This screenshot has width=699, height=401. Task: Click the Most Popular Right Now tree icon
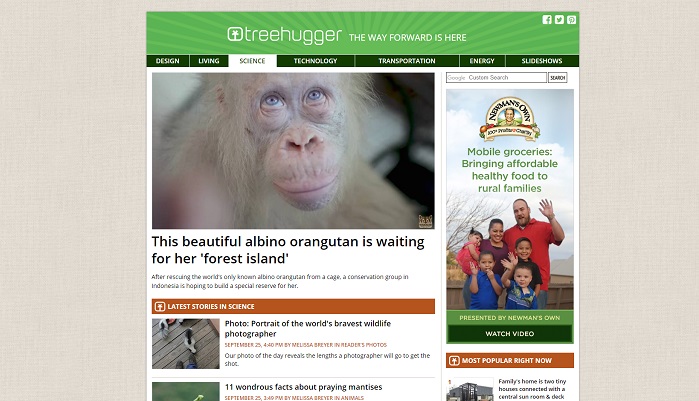[x=454, y=360]
